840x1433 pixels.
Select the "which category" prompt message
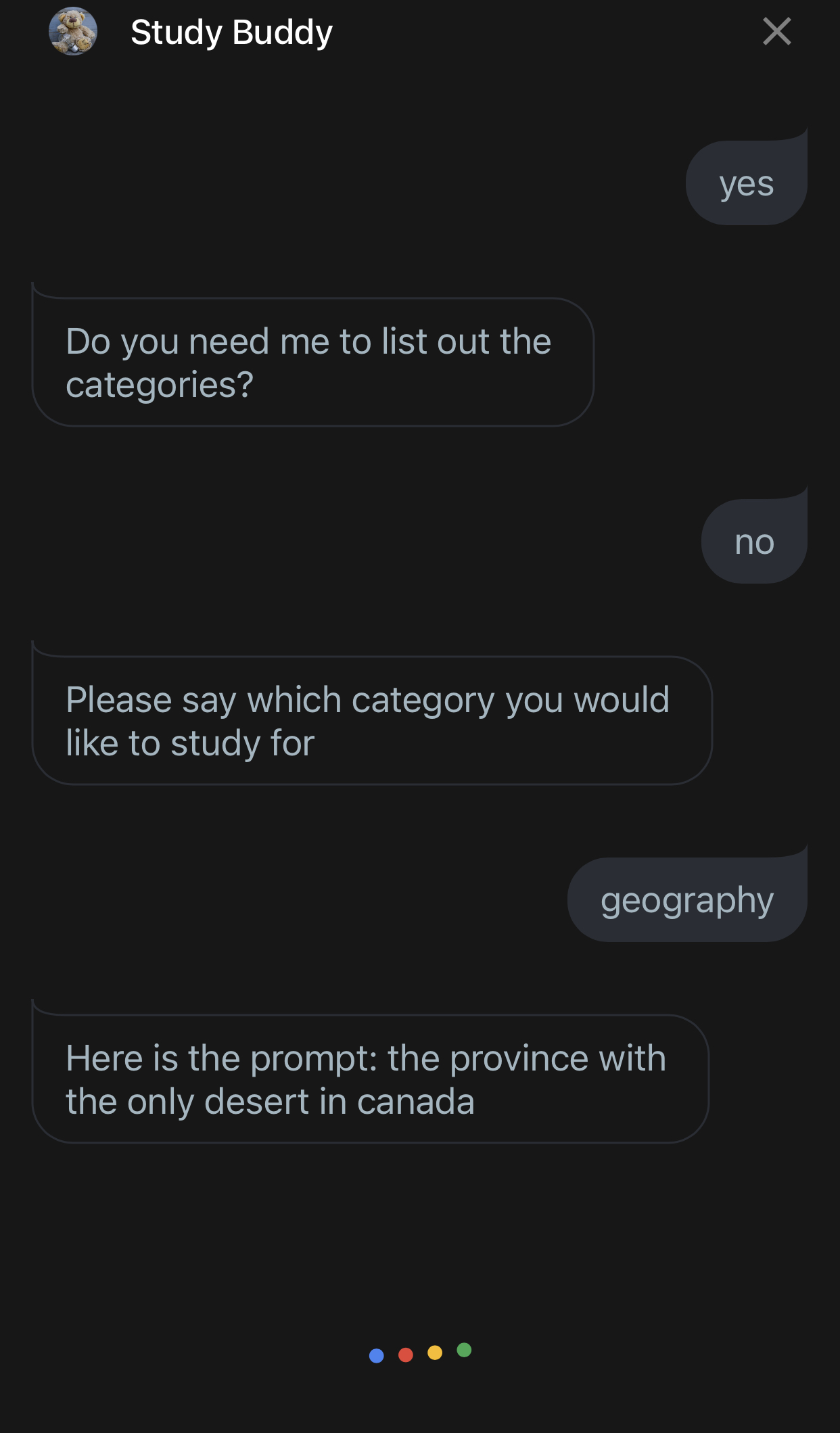pos(371,721)
